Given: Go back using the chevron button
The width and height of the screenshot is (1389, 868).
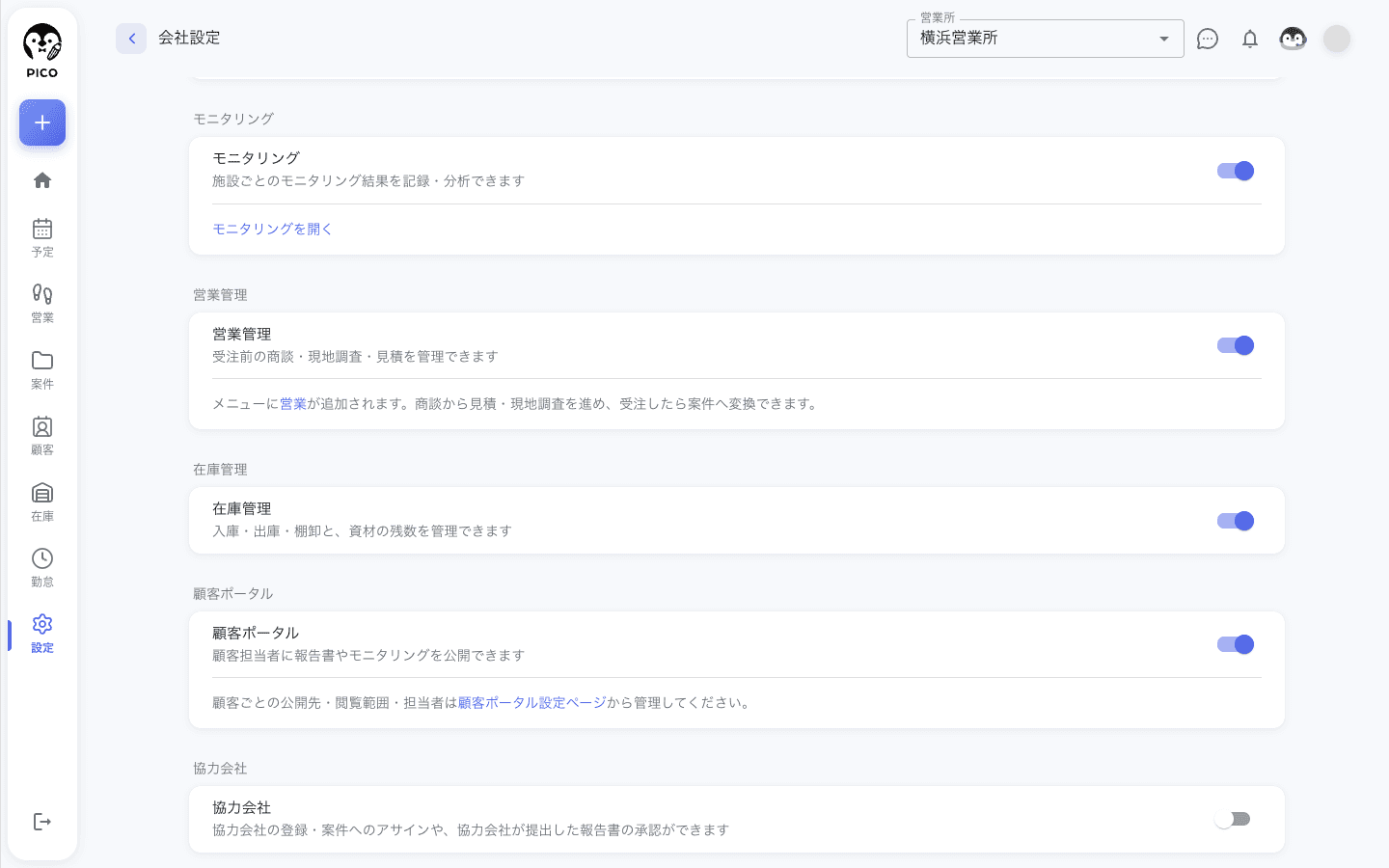Looking at the screenshot, I should (131, 39).
